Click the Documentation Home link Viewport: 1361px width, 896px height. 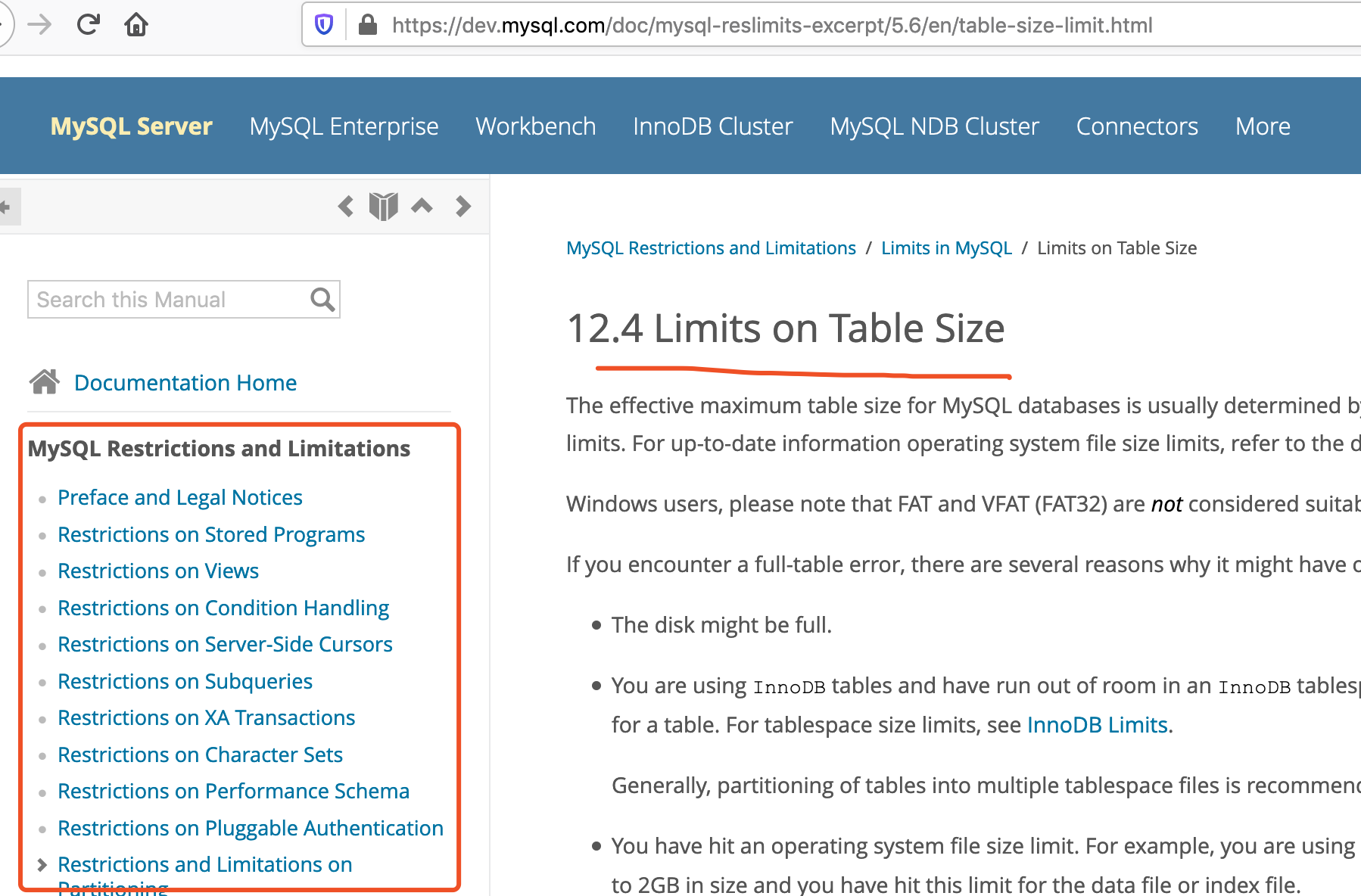[x=185, y=382]
